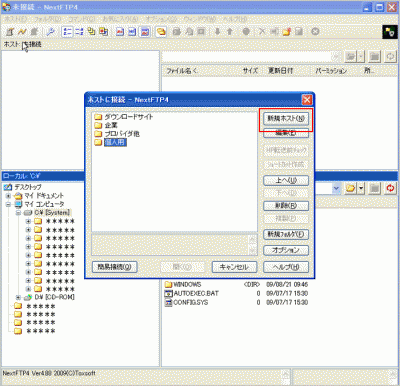Click the キャンセル button in dialog
The image size is (400, 386).
pyautogui.click(x=234, y=267)
